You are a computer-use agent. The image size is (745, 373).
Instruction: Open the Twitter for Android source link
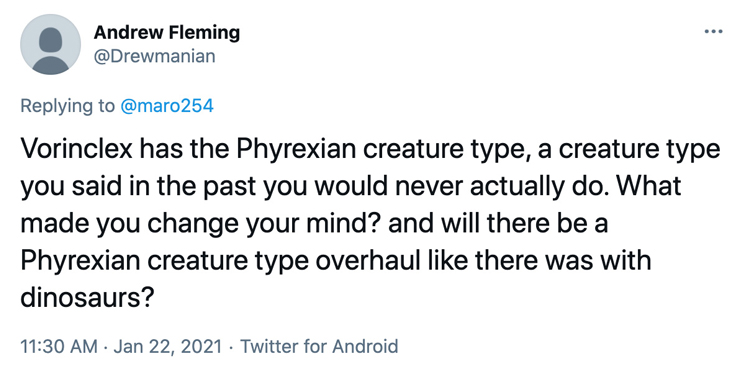click(x=319, y=346)
